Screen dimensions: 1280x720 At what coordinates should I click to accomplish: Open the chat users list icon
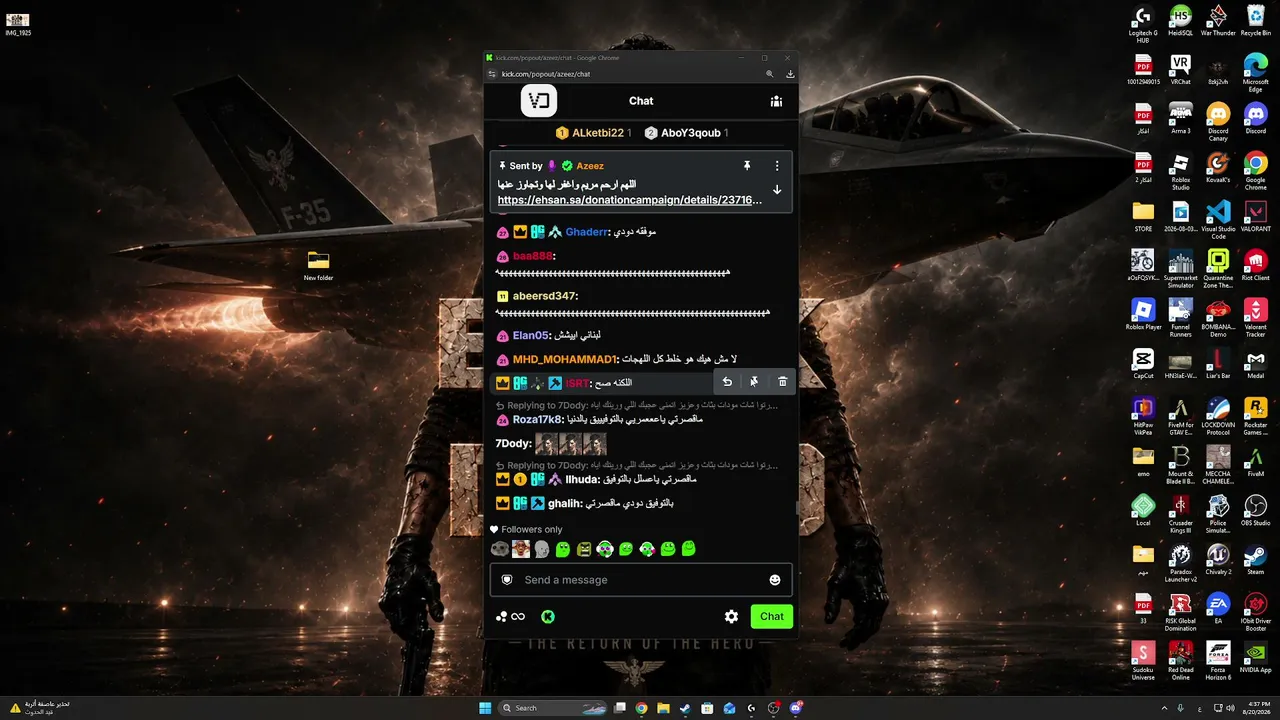pos(776,101)
